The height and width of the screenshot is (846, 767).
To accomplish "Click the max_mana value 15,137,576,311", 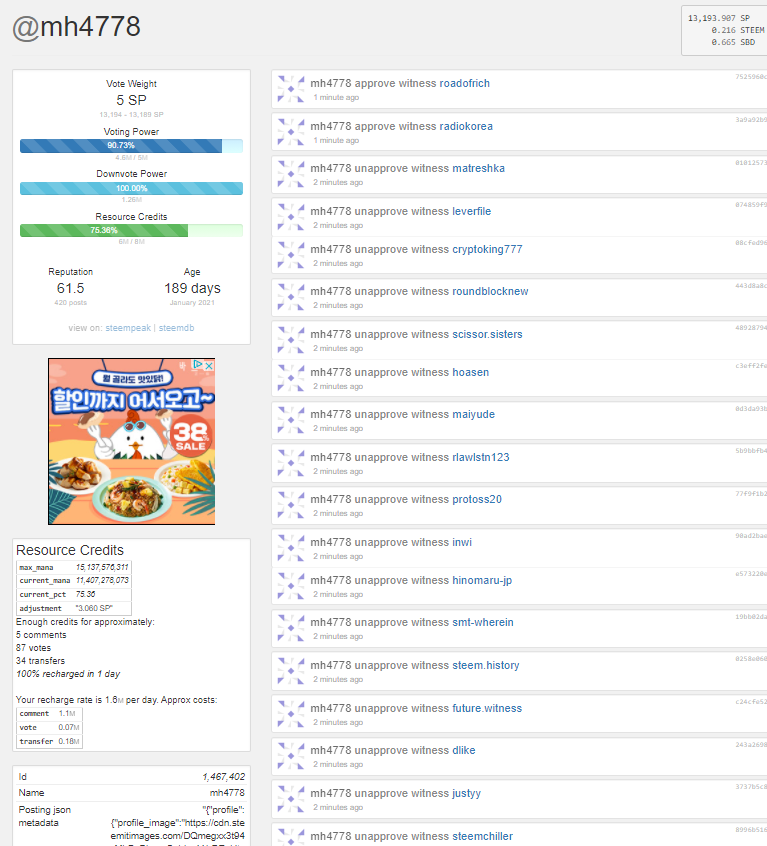I will pyautogui.click(x=102, y=567).
